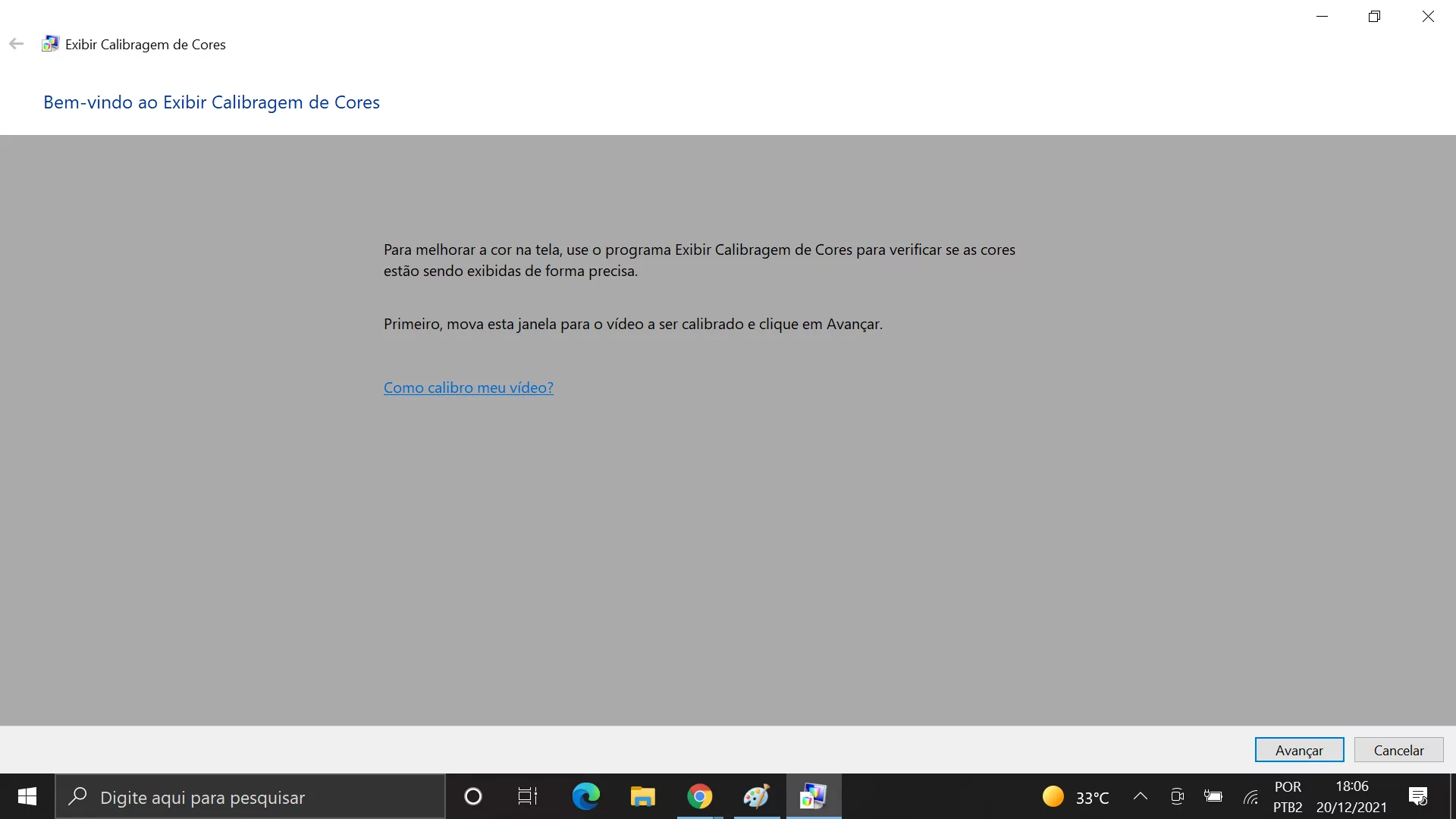Expand the hidden system tray icons

click(1140, 796)
